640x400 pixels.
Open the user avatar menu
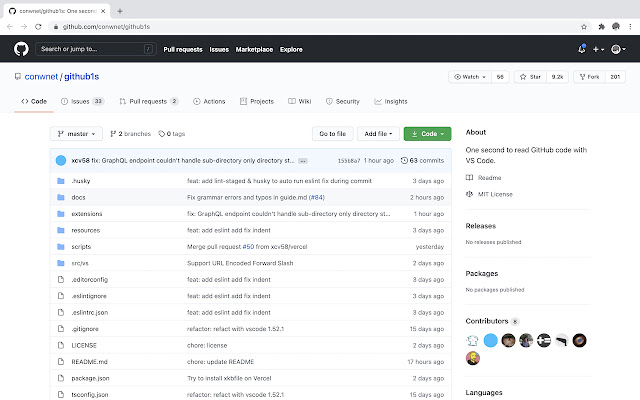618,49
